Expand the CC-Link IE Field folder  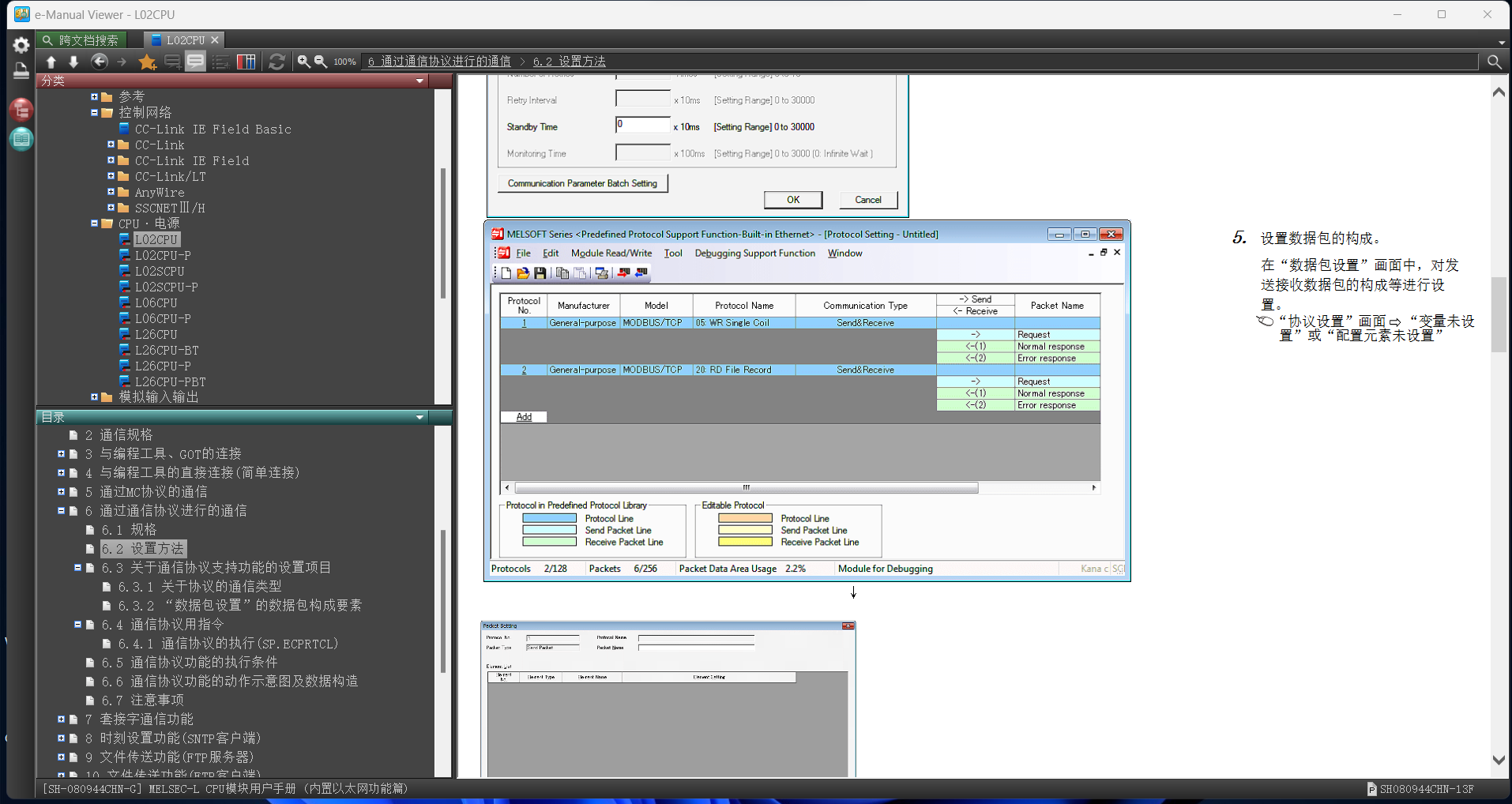pos(111,160)
